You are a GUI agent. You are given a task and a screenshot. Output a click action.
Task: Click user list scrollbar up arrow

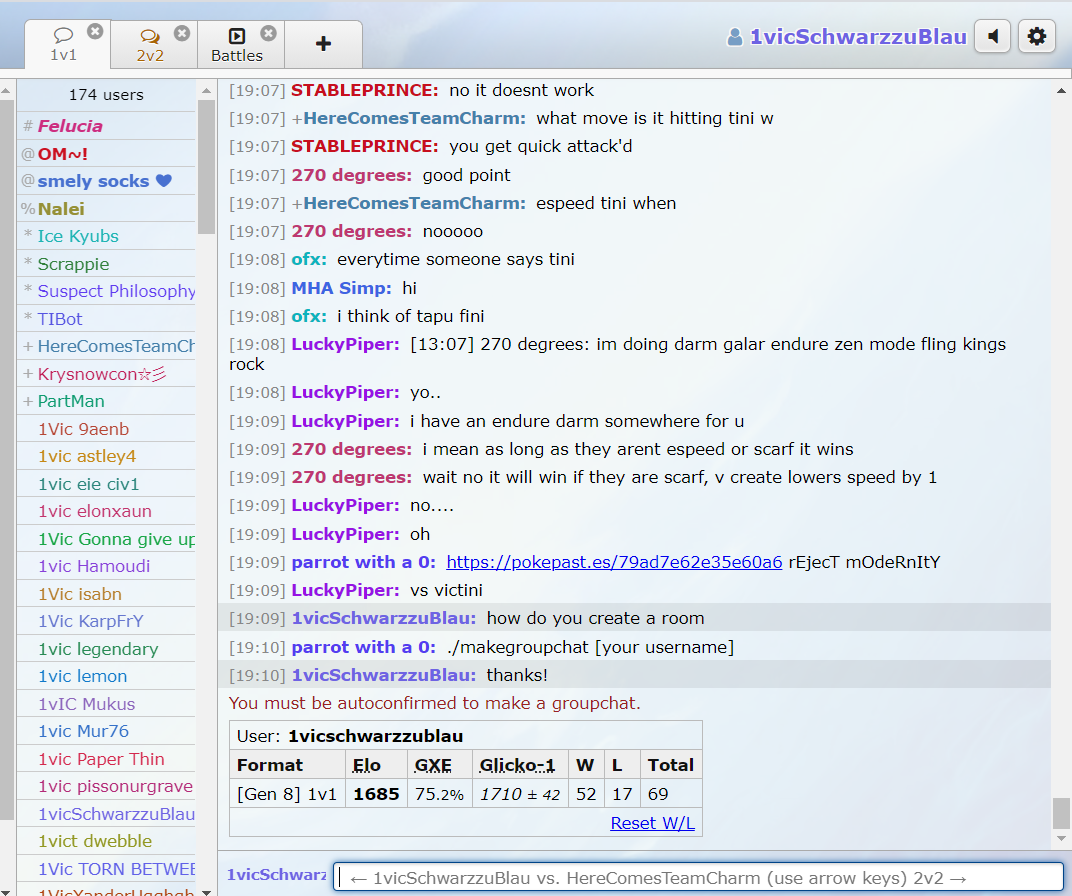(206, 90)
